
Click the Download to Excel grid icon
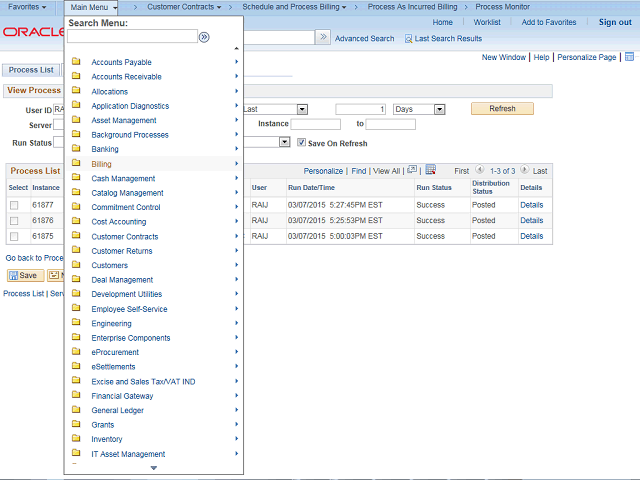tap(430, 170)
